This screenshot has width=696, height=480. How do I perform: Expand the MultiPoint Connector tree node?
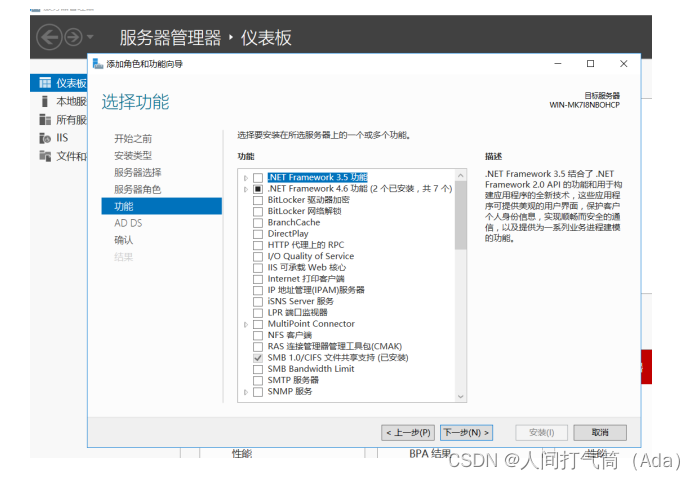pos(246,324)
